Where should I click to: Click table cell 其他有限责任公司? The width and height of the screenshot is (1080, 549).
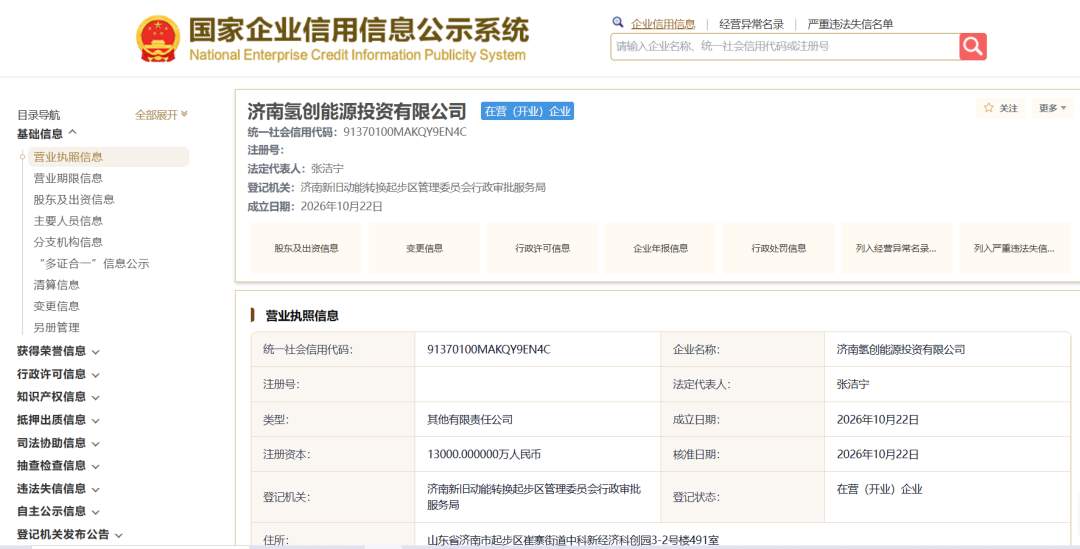pyautogui.click(x=470, y=419)
